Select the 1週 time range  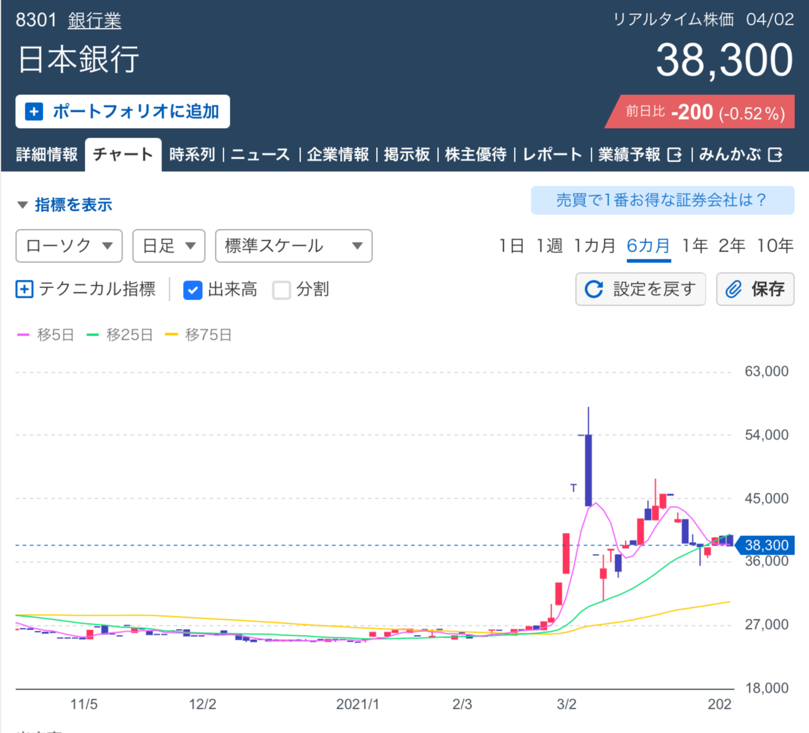549,246
